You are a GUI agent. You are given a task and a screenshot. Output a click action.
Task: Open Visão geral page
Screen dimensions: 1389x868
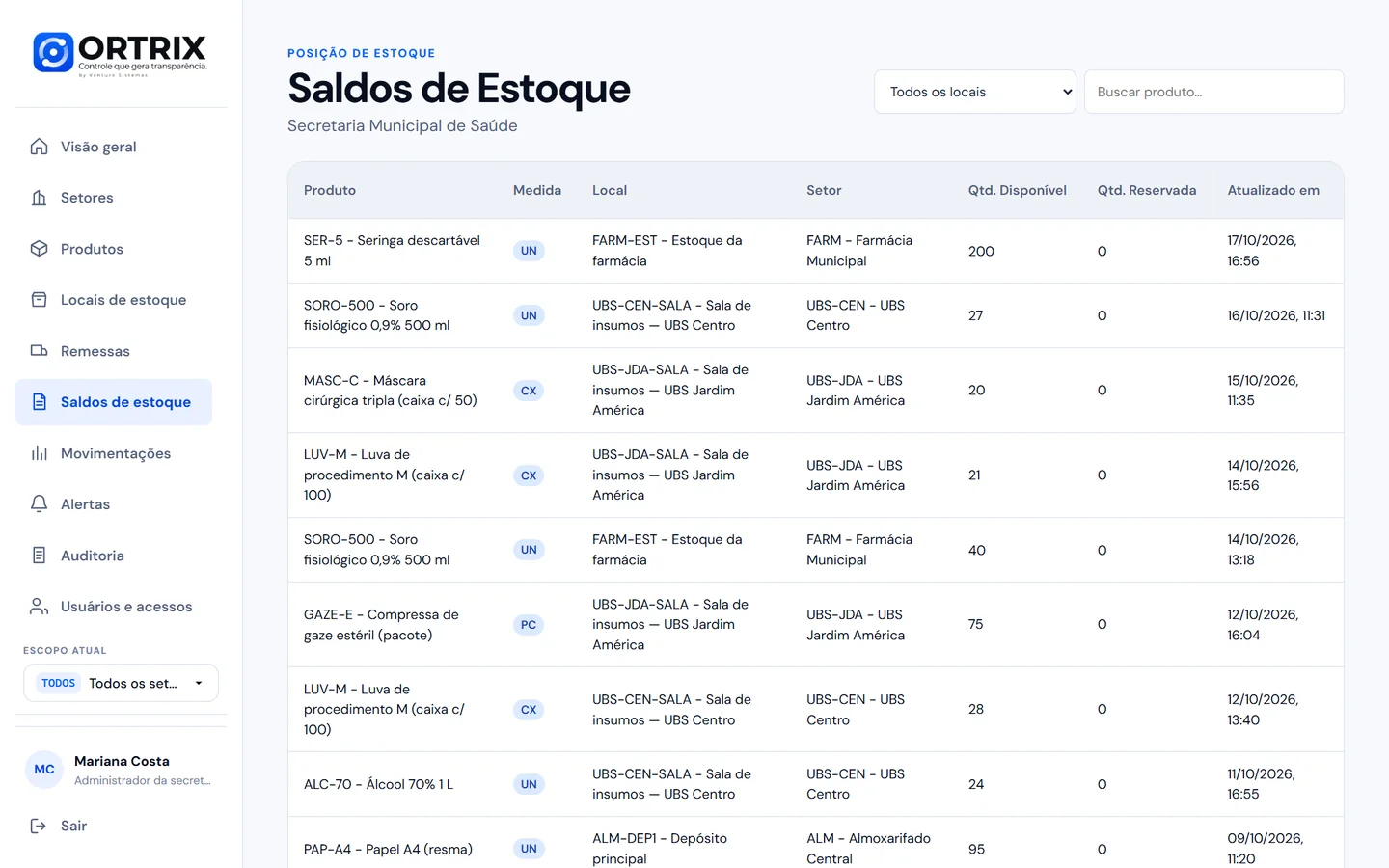click(114, 147)
